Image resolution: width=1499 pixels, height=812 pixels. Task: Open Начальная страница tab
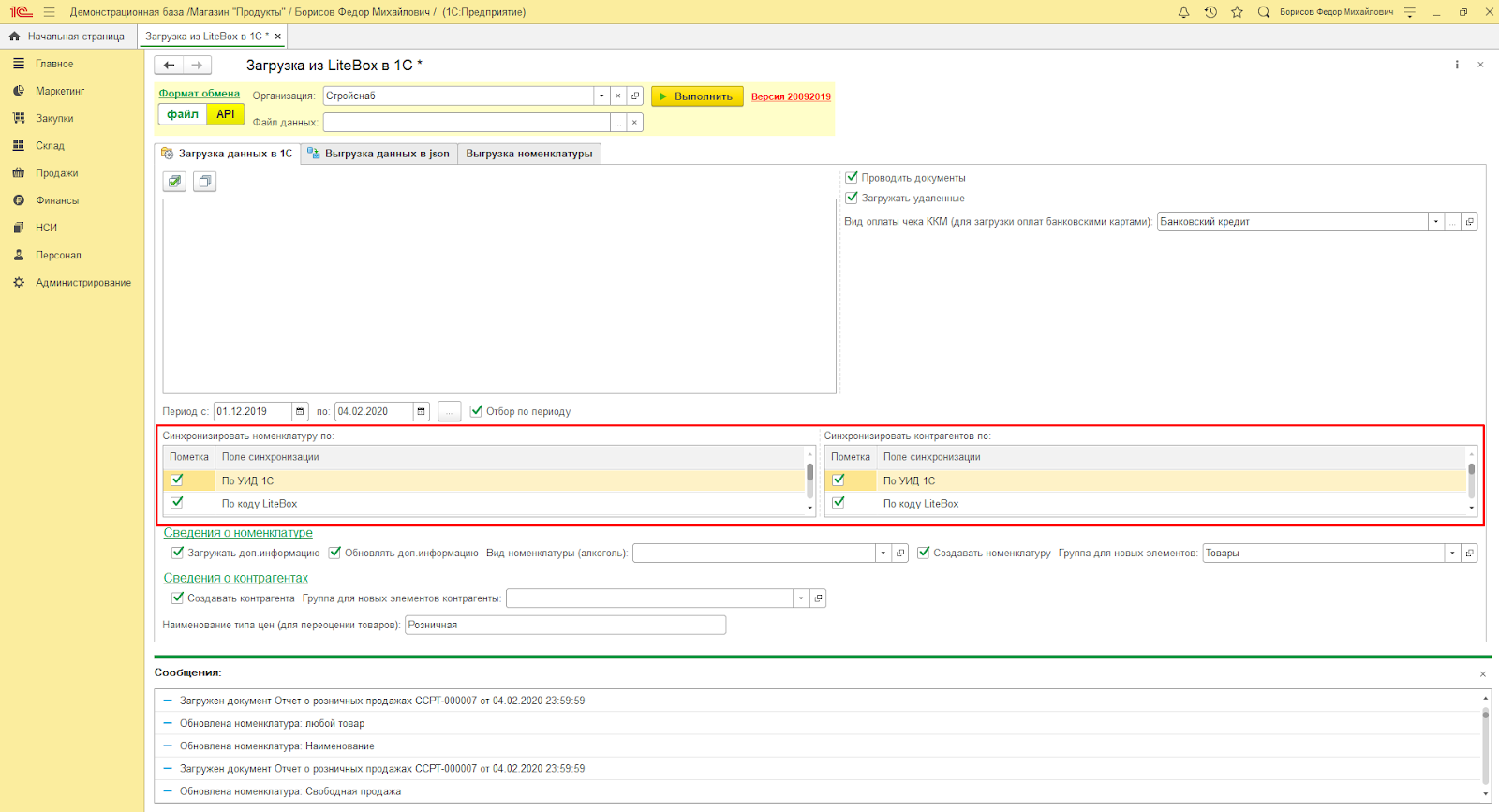67,37
